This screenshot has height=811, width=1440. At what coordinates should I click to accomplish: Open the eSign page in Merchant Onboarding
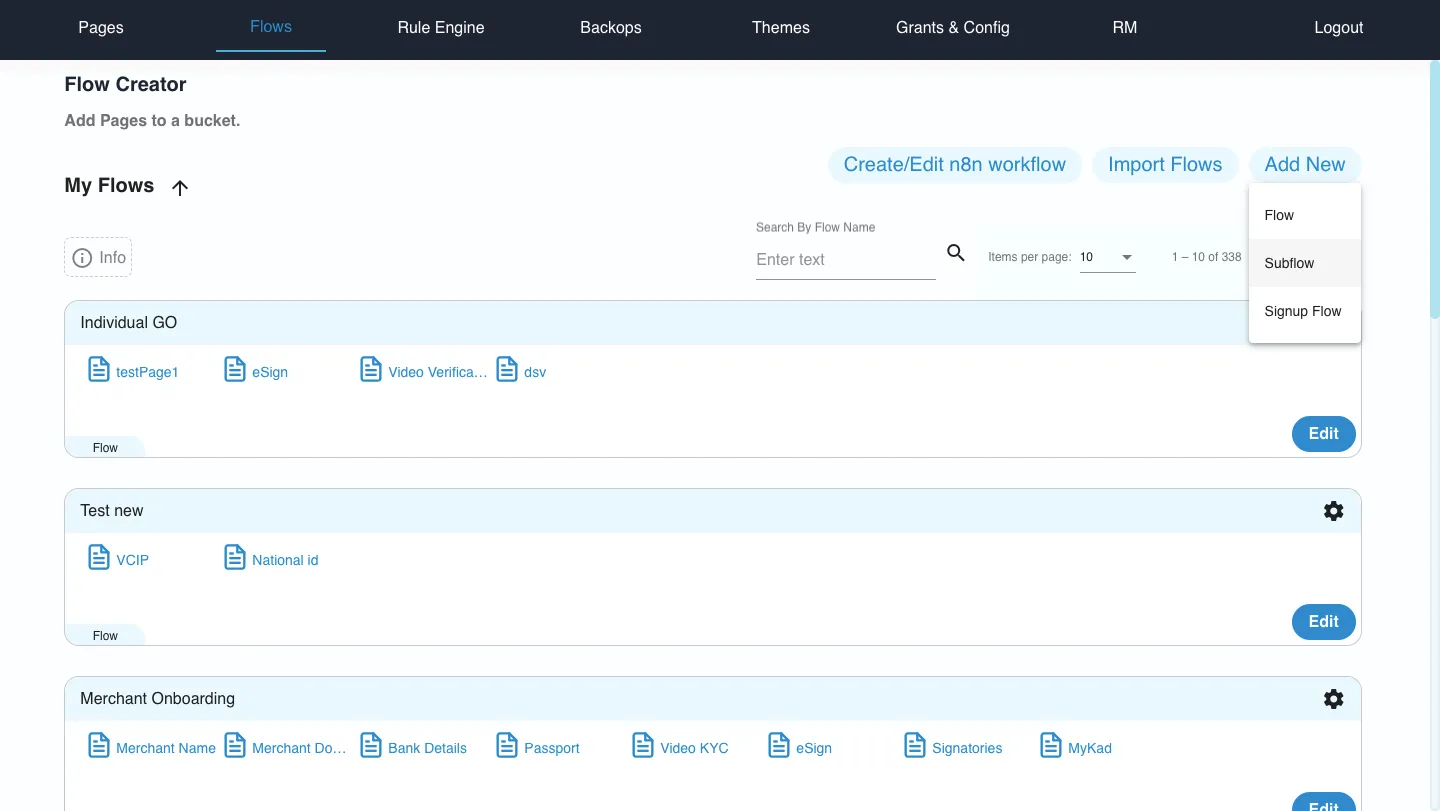[779, 746]
